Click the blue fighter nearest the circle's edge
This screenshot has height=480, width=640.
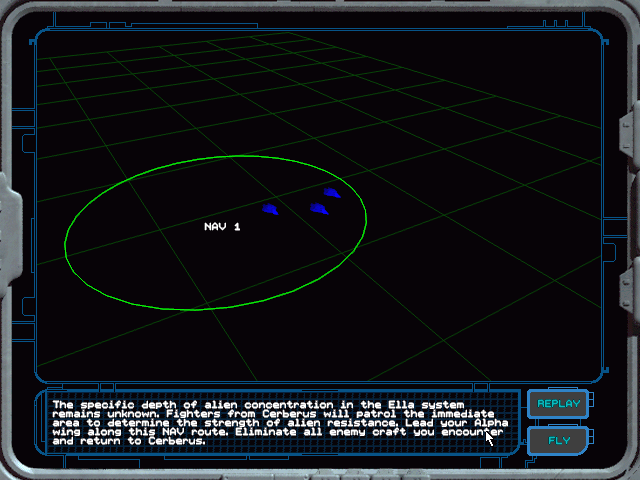point(332,193)
